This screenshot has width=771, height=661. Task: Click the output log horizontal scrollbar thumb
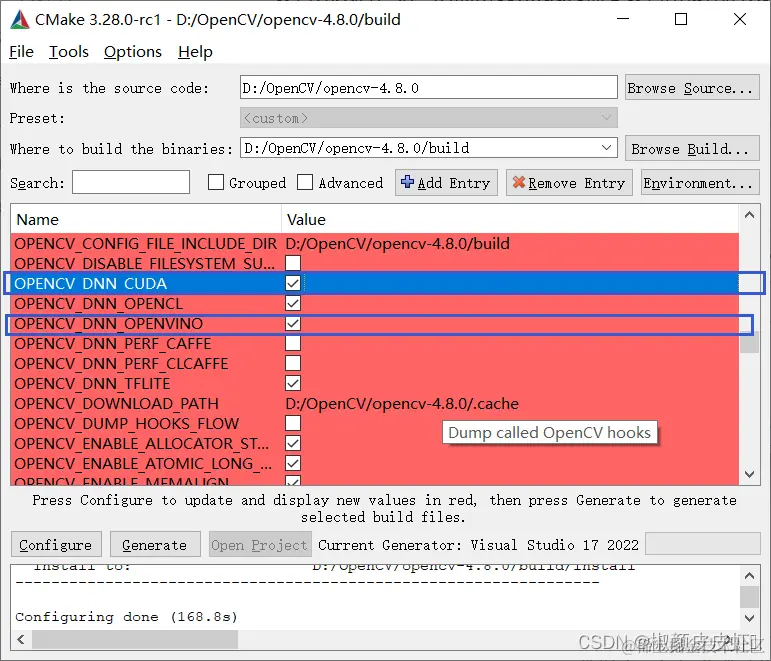click(x=135, y=639)
